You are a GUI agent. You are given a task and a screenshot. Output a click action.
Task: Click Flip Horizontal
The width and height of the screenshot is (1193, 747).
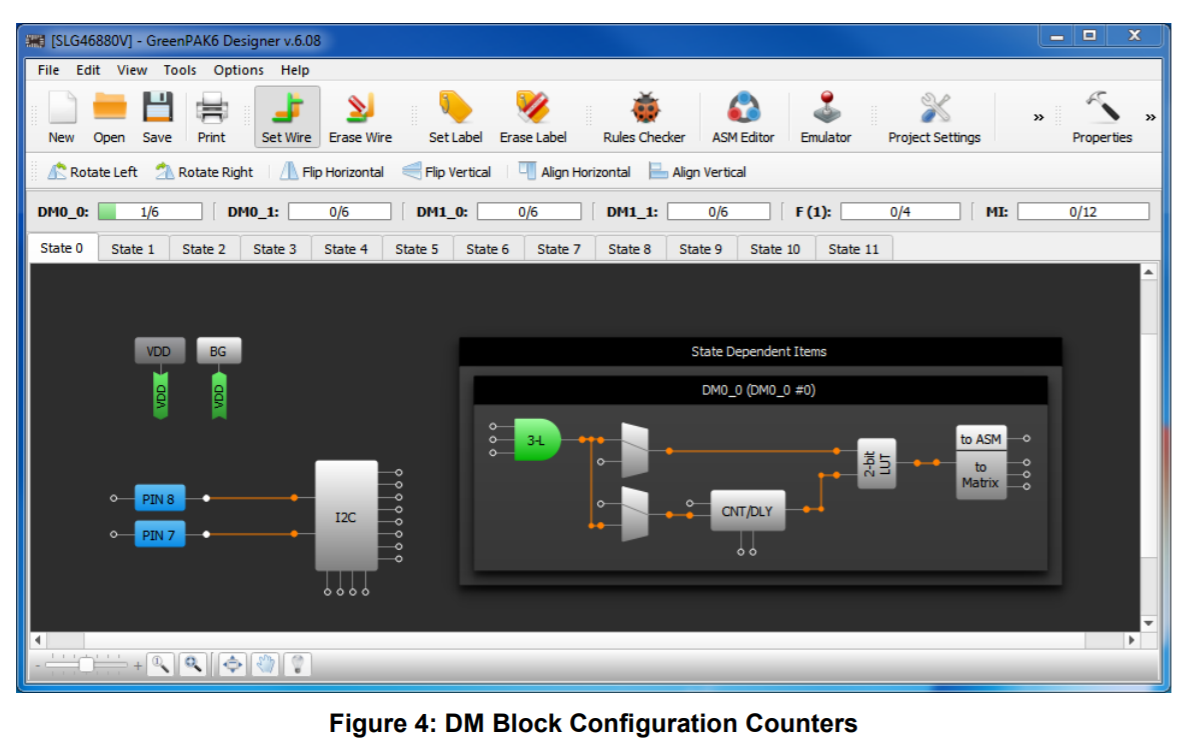[x=332, y=172]
